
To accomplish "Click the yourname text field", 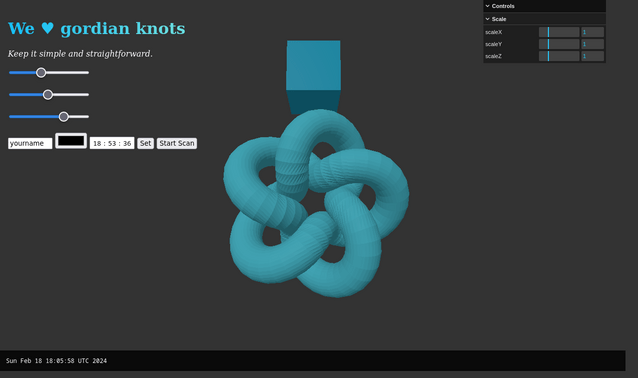I will (30, 143).
